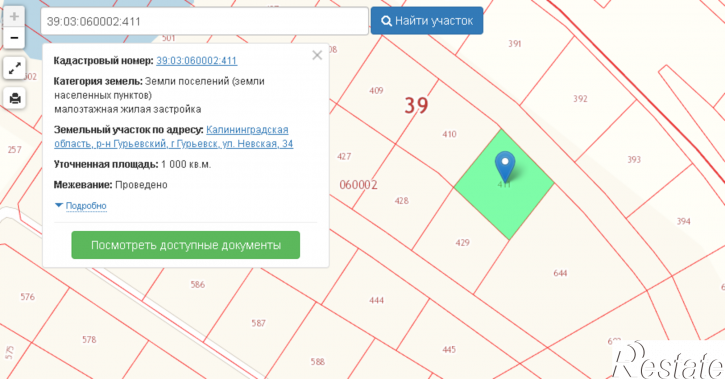Screen dimensions: 725x379
Task: Select parcel 257 on the map
Action: [x=14, y=150]
